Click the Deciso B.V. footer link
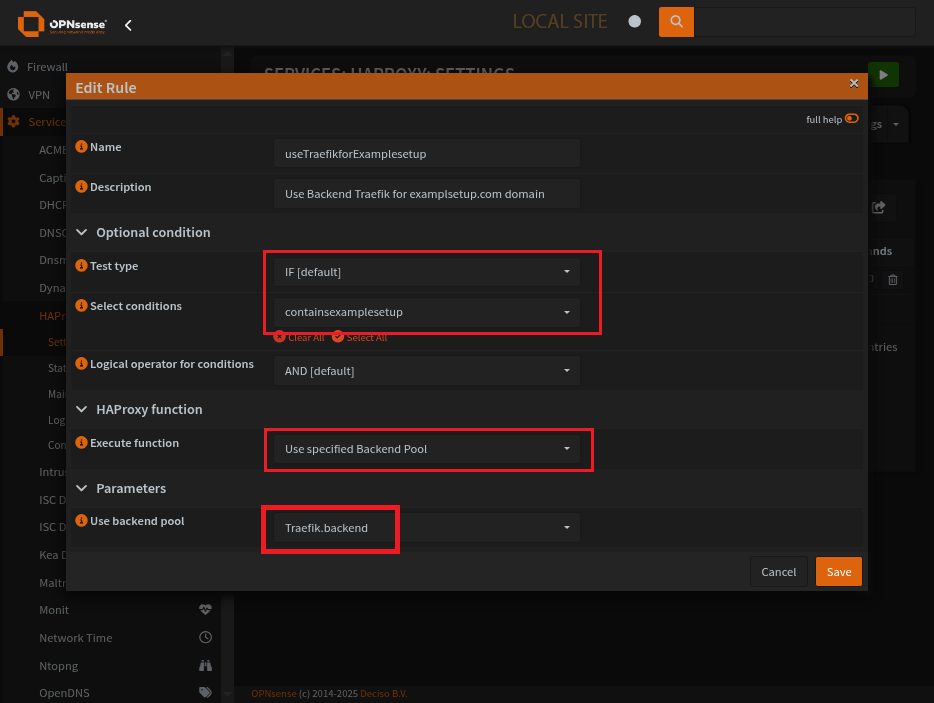 click(384, 693)
